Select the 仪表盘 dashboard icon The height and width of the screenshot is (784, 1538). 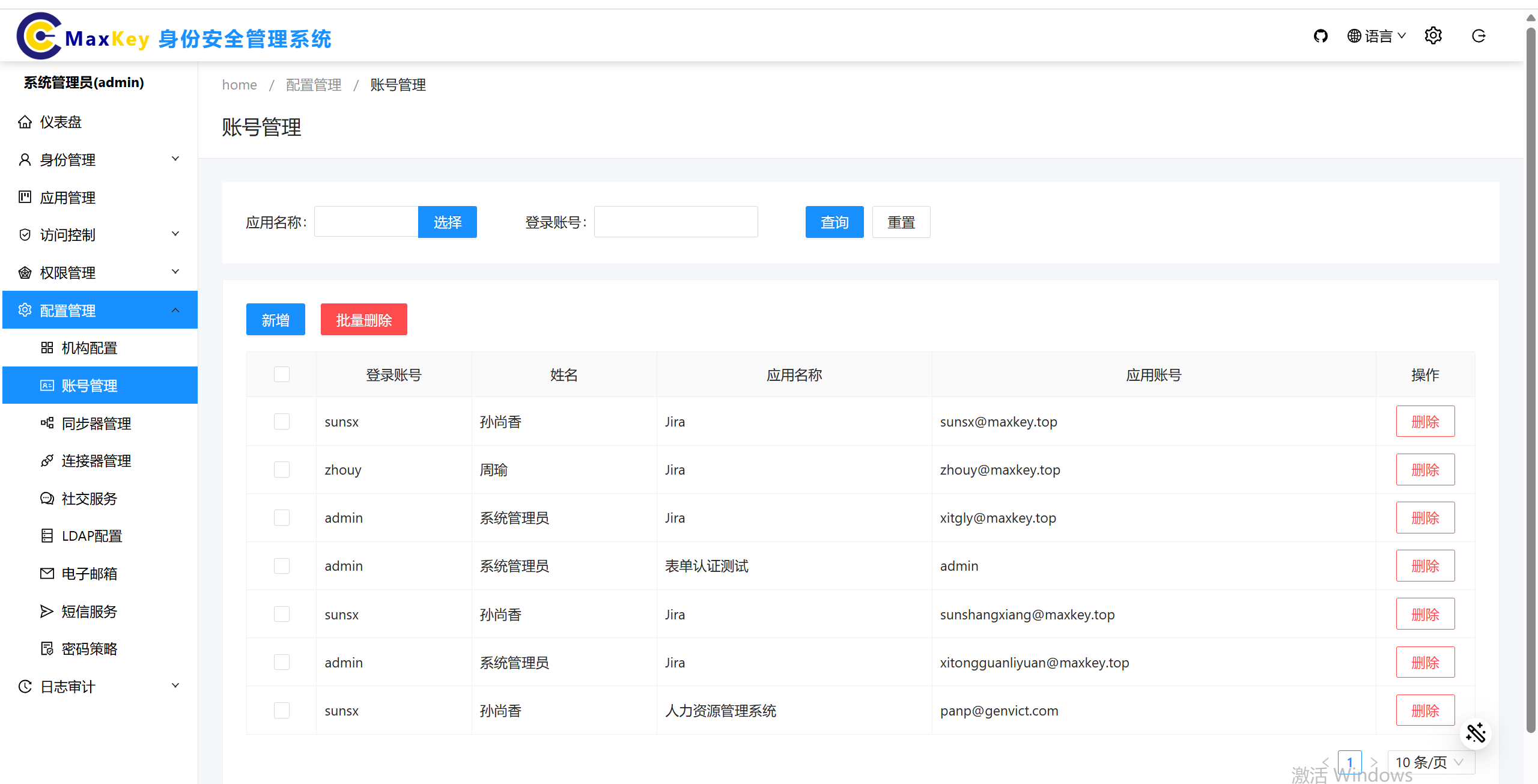click(25, 121)
